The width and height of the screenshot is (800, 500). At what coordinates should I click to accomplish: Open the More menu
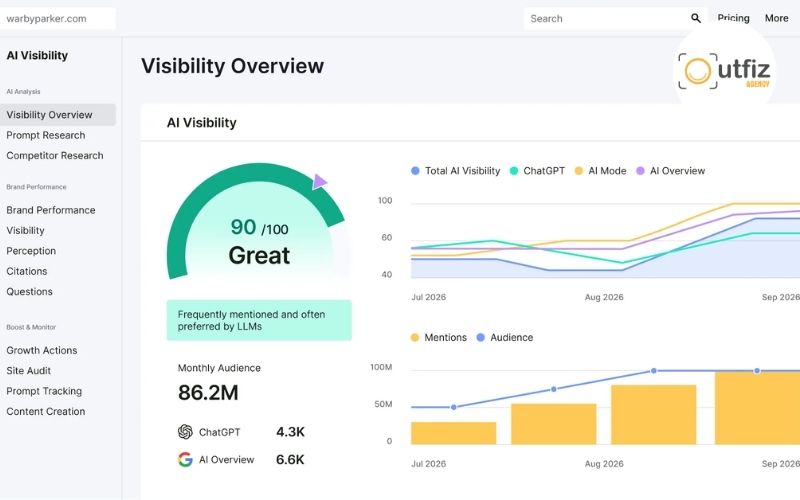tap(777, 18)
